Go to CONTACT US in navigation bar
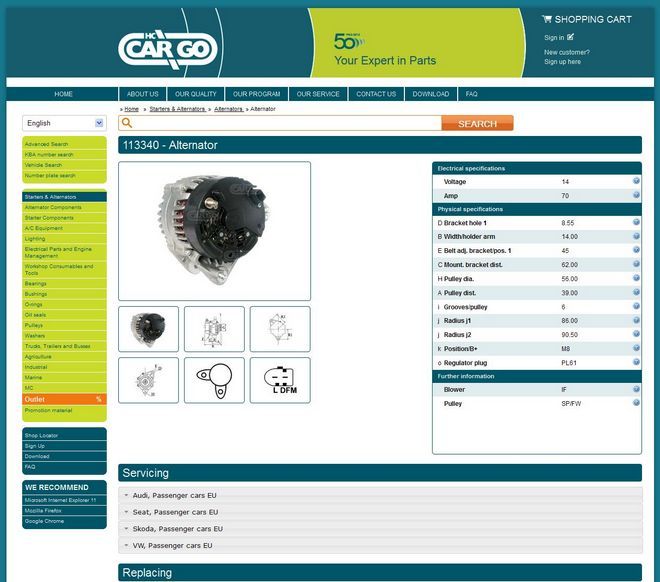The image size is (660, 582). click(376, 94)
